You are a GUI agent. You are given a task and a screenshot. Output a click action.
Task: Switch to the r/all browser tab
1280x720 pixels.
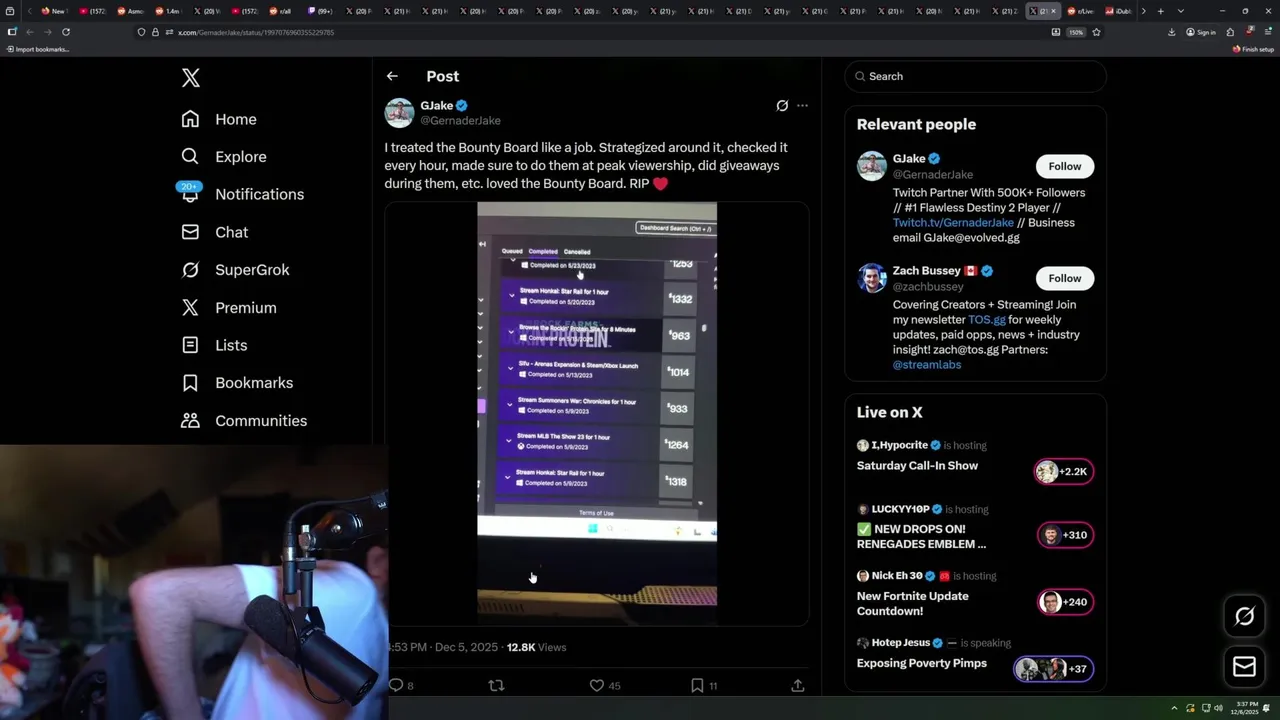[281, 11]
